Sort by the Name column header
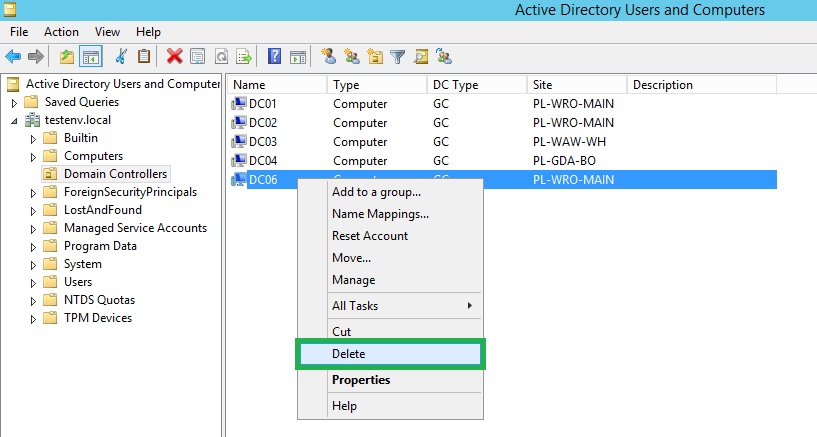Screen dimensions: 817x437 (x=277, y=85)
